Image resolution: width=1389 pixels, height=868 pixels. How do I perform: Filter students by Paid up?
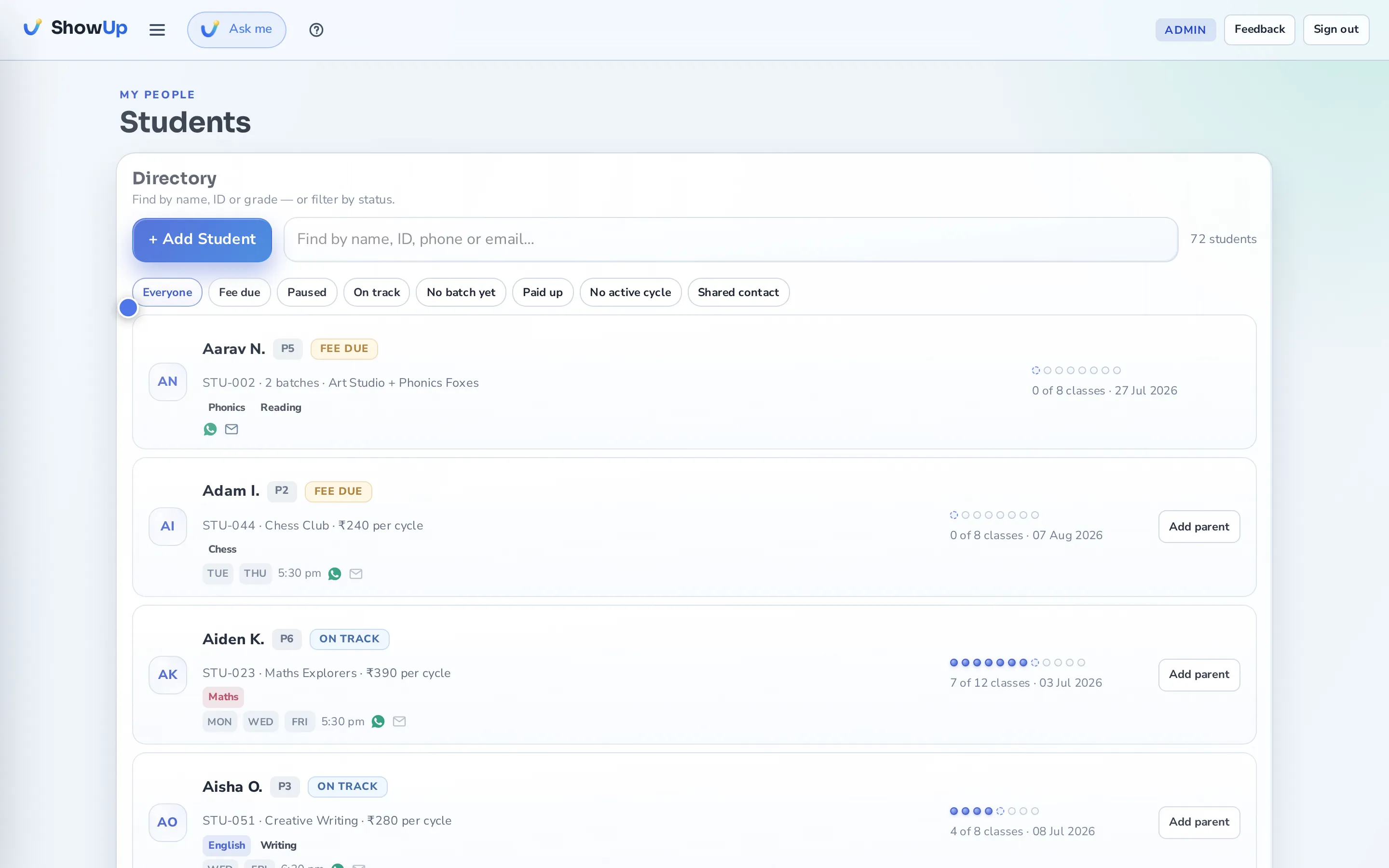(543, 292)
